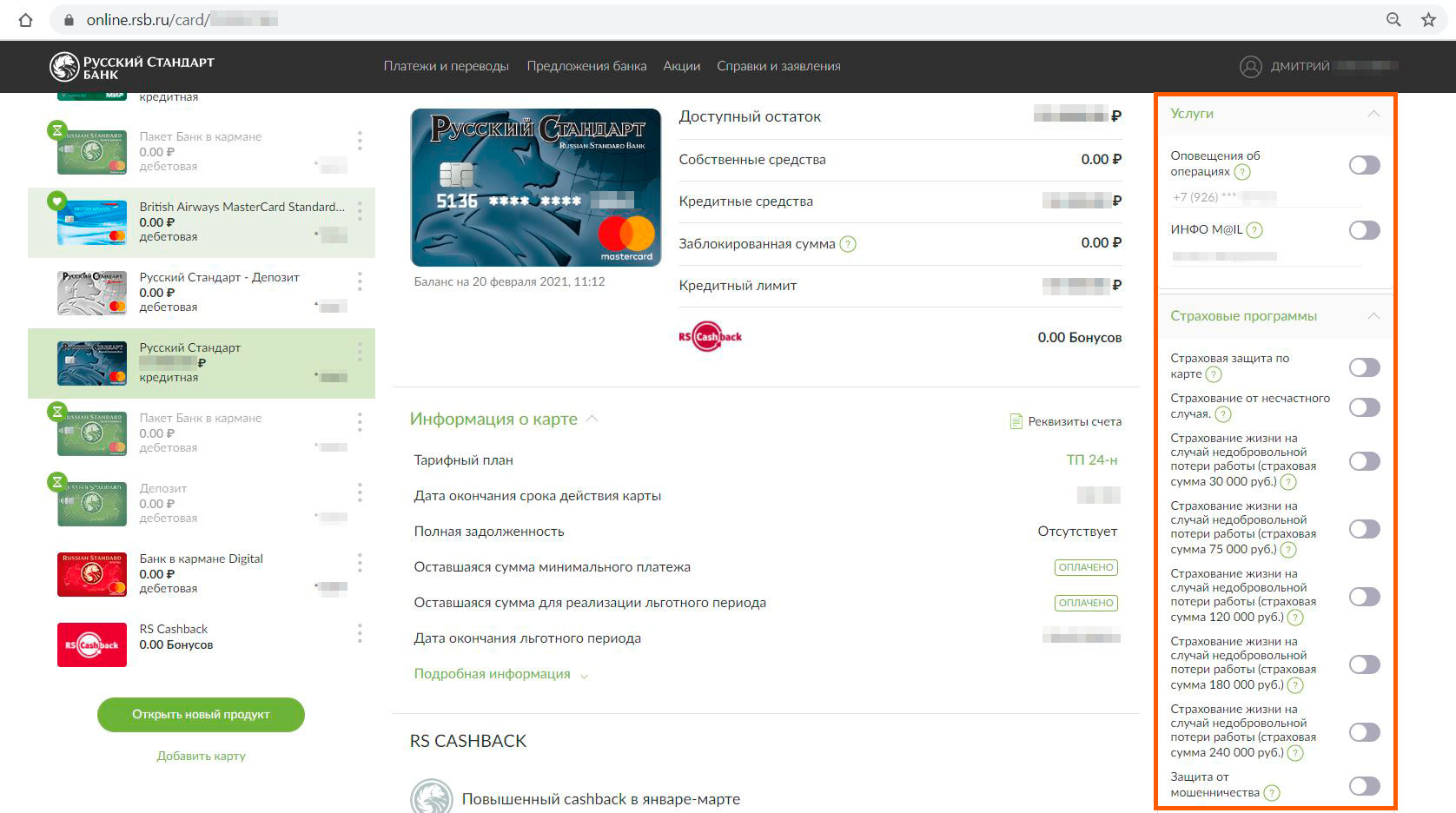The height and width of the screenshot is (813, 1456).
Task: Collapse Информация о карте section
Action: point(504,419)
